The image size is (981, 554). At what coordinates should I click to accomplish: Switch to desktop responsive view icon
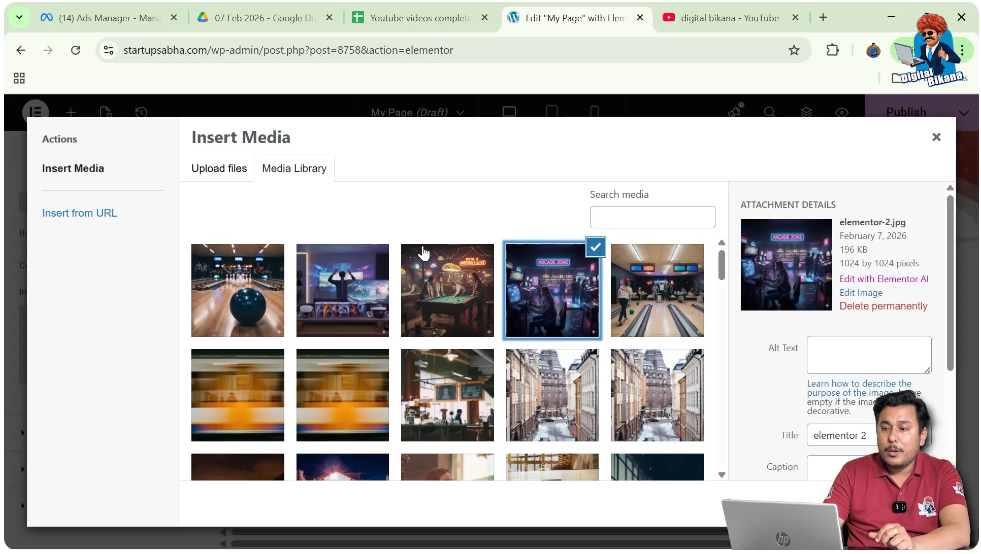[x=509, y=111]
